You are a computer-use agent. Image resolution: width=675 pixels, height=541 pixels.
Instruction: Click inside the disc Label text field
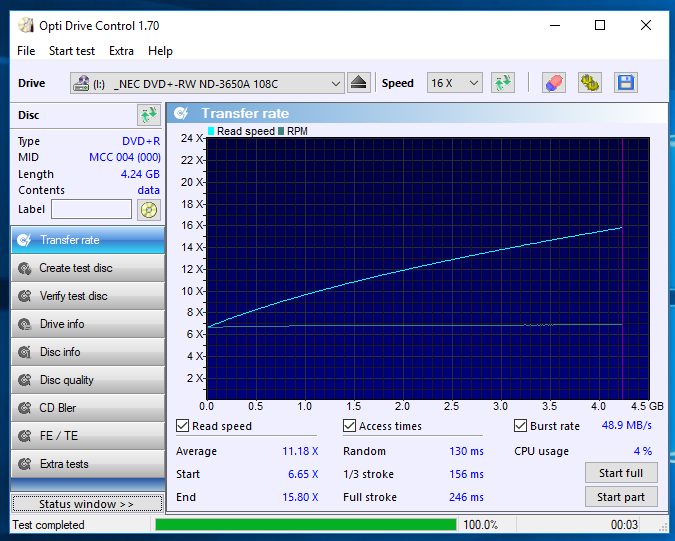pyautogui.click(x=91, y=209)
